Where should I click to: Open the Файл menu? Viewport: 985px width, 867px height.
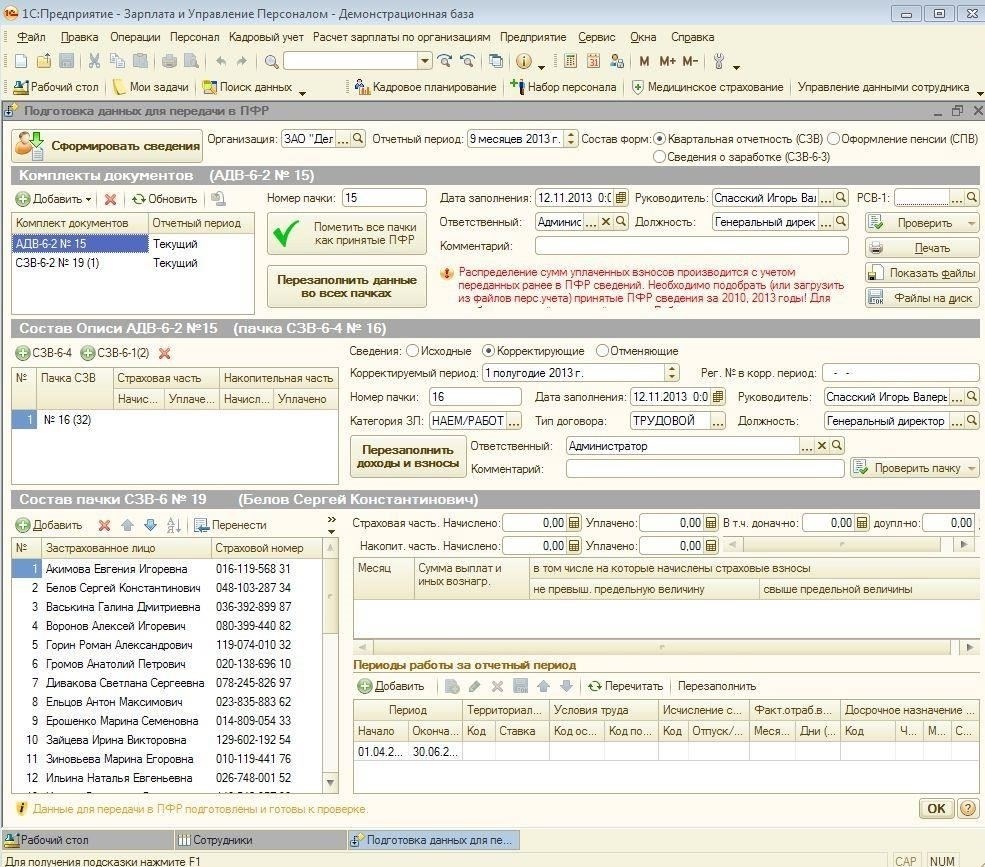31,37
